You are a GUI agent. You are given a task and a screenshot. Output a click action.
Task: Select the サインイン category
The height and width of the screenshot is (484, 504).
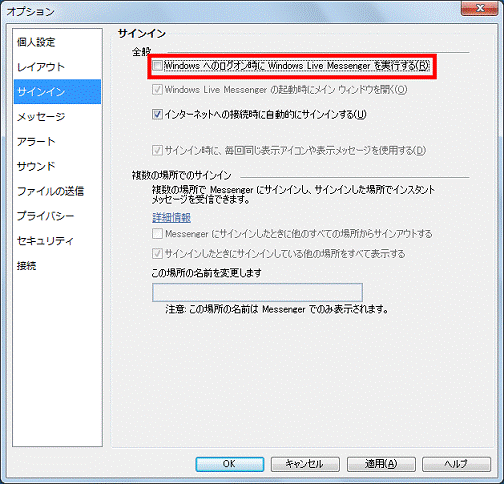coord(57,92)
